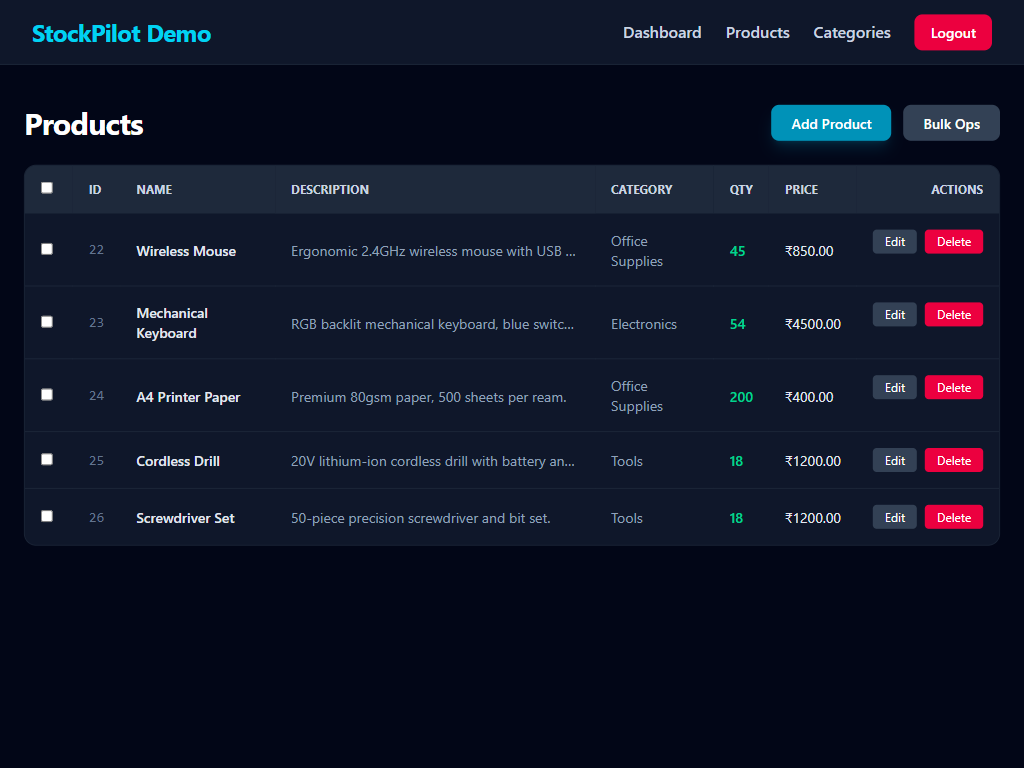Click the price ₹4500.00
1024x768 pixels.
[x=812, y=325]
